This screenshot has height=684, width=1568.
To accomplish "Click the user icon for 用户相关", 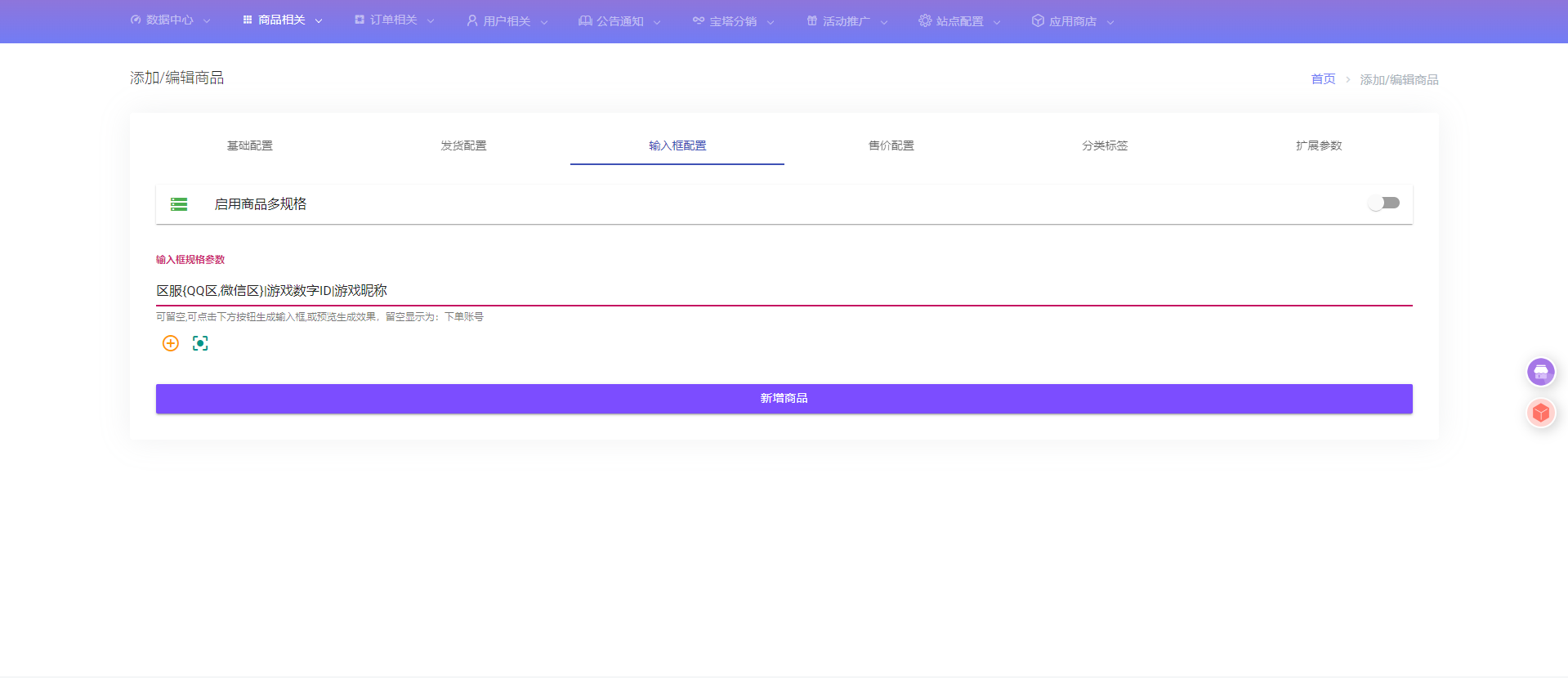I will 471,20.
